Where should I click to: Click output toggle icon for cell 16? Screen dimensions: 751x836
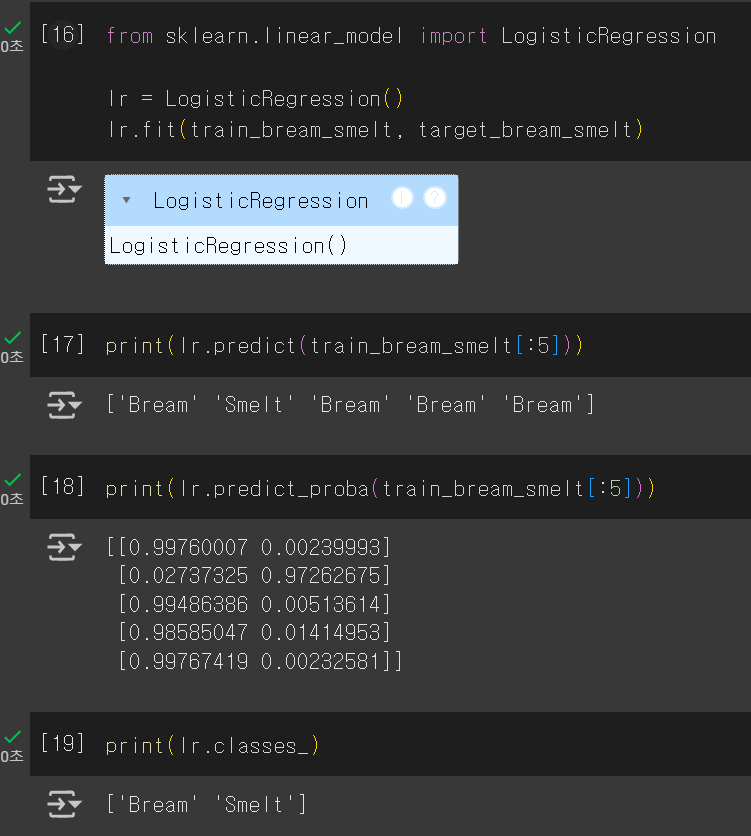tap(64, 189)
